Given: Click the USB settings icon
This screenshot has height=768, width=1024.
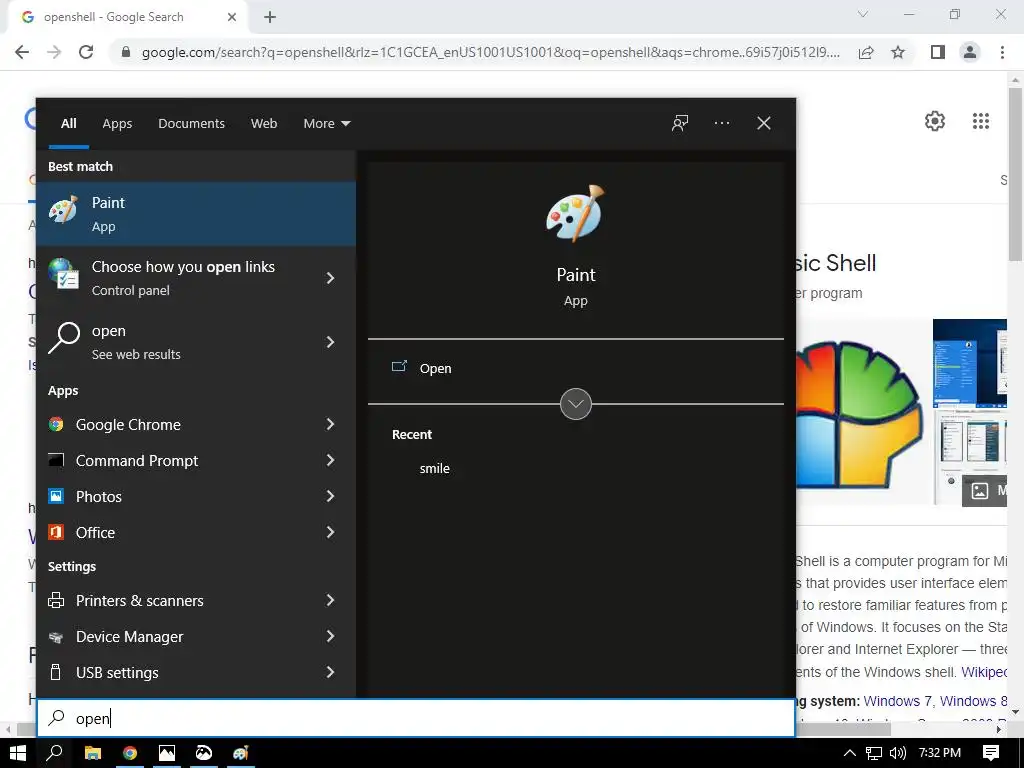Looking at the screenshot, I should 56,672.
